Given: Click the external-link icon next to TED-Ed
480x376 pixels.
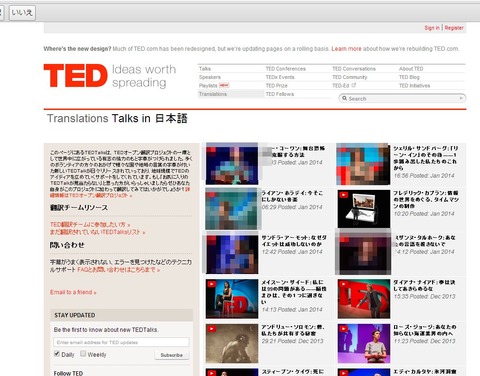Looking at the screenshot, I should (x=354, y=85).
